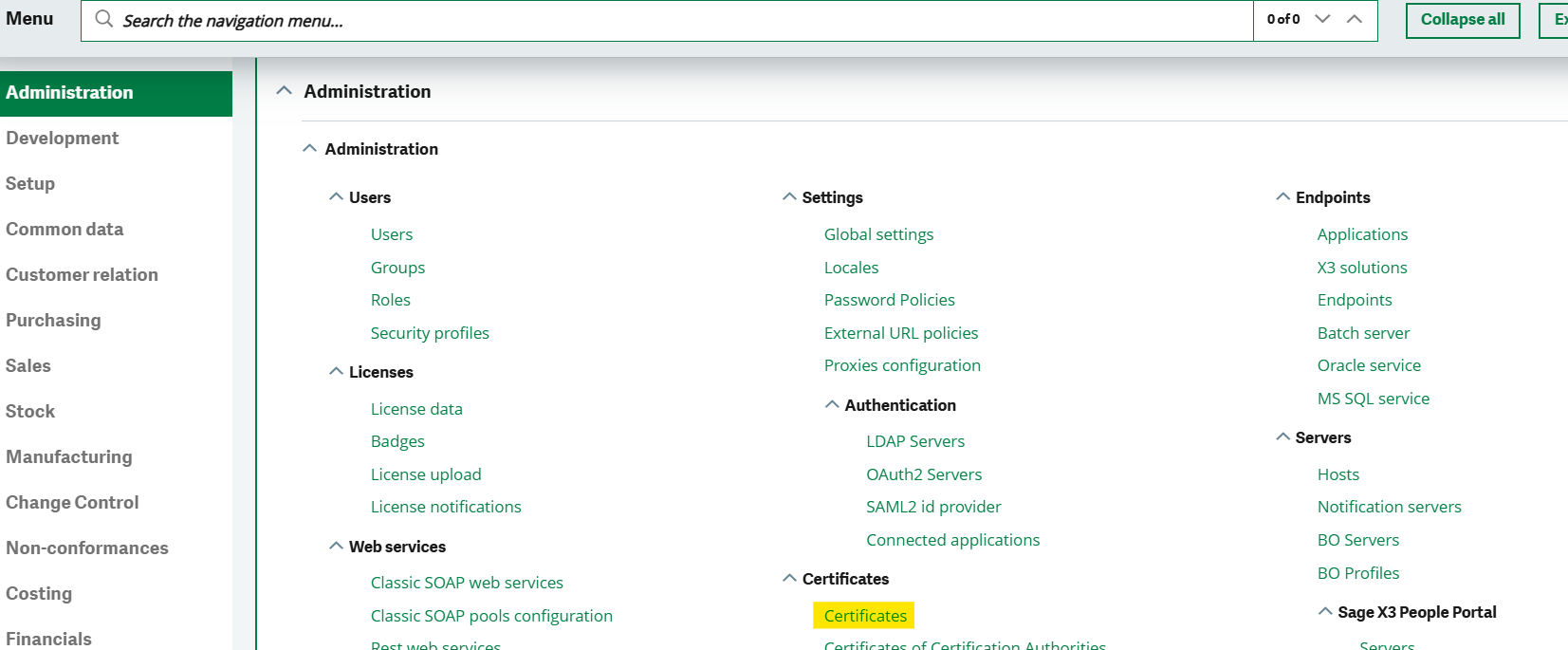Collapse the Licenses group chevron

tap(336, 372)
